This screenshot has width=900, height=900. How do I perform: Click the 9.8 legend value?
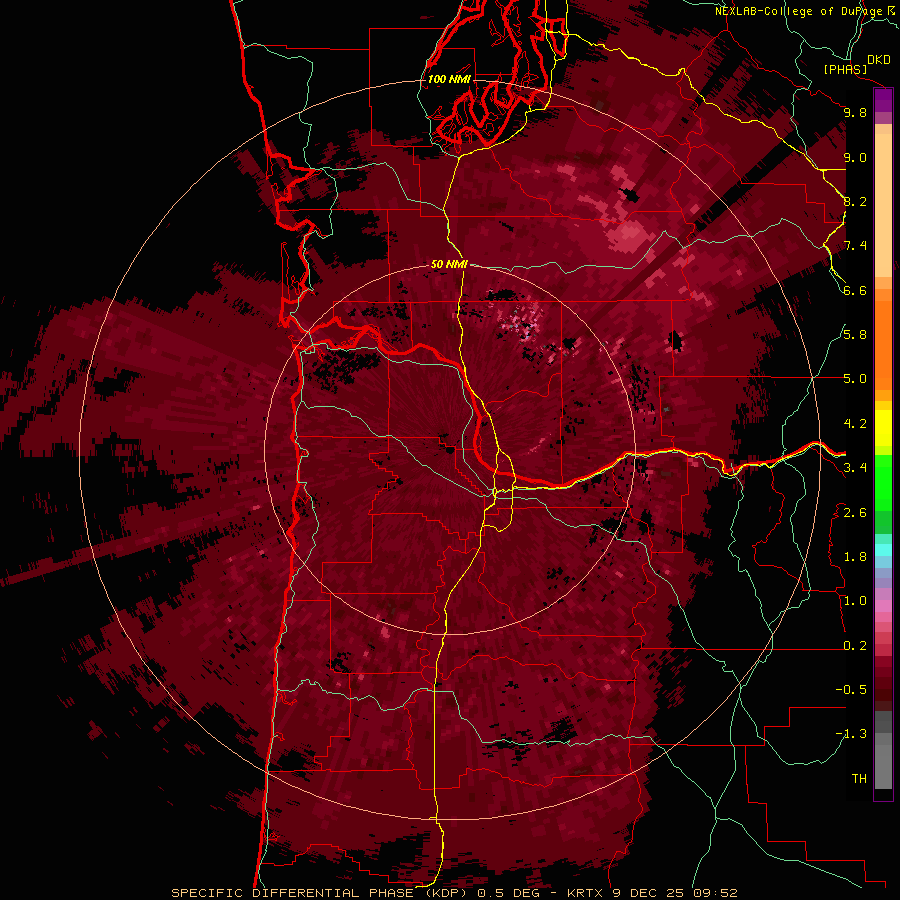pos(855,112)
